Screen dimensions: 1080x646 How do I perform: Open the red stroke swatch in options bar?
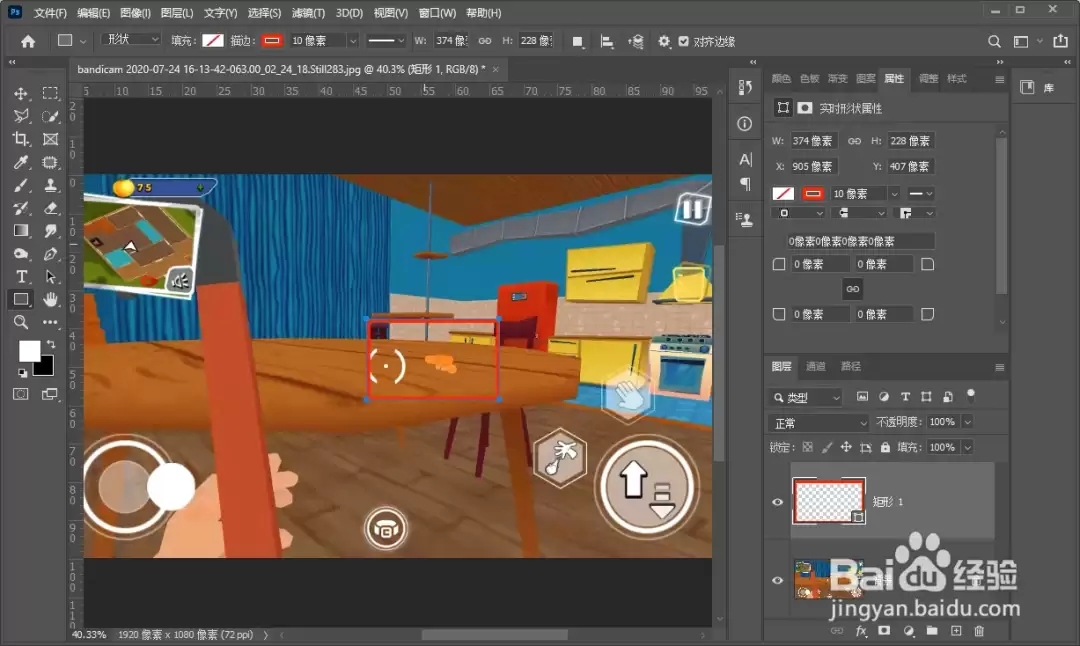pos(272,41)
